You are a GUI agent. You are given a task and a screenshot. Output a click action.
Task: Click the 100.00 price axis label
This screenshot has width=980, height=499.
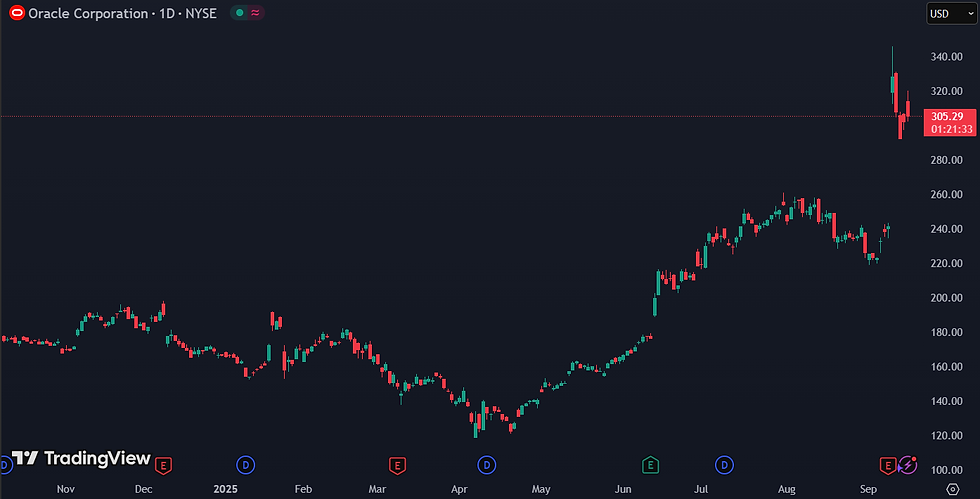click(946, 470)
